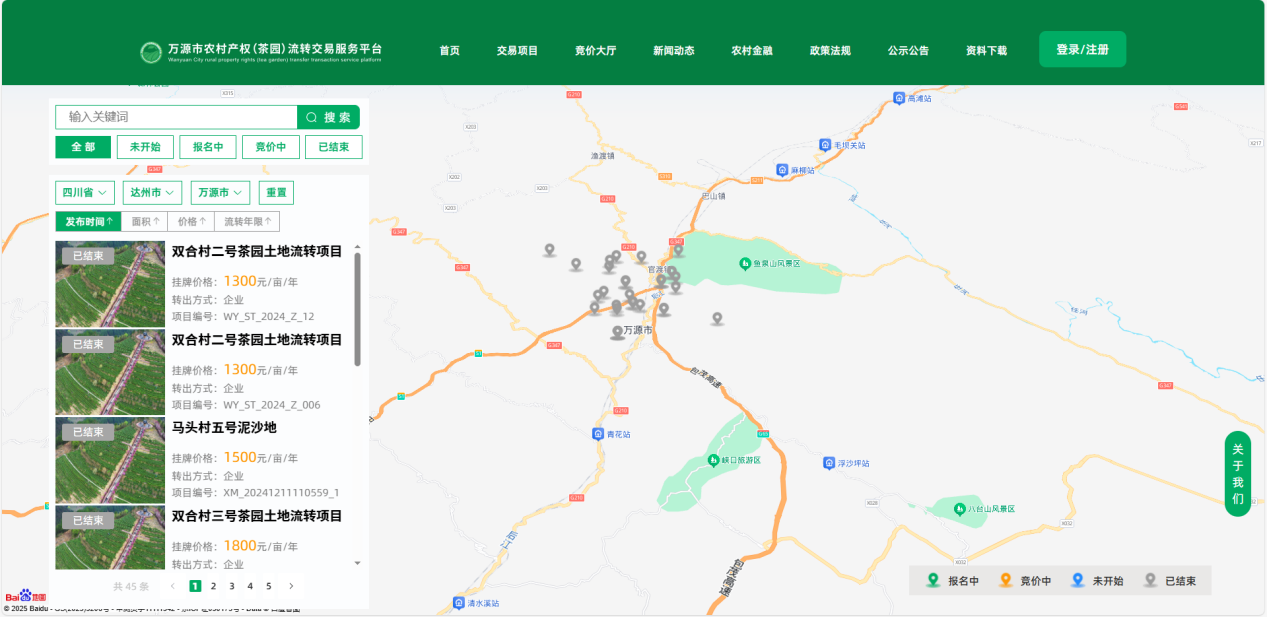
Task: Open 政策法规 in the top navigation
Action: point(830,51)
